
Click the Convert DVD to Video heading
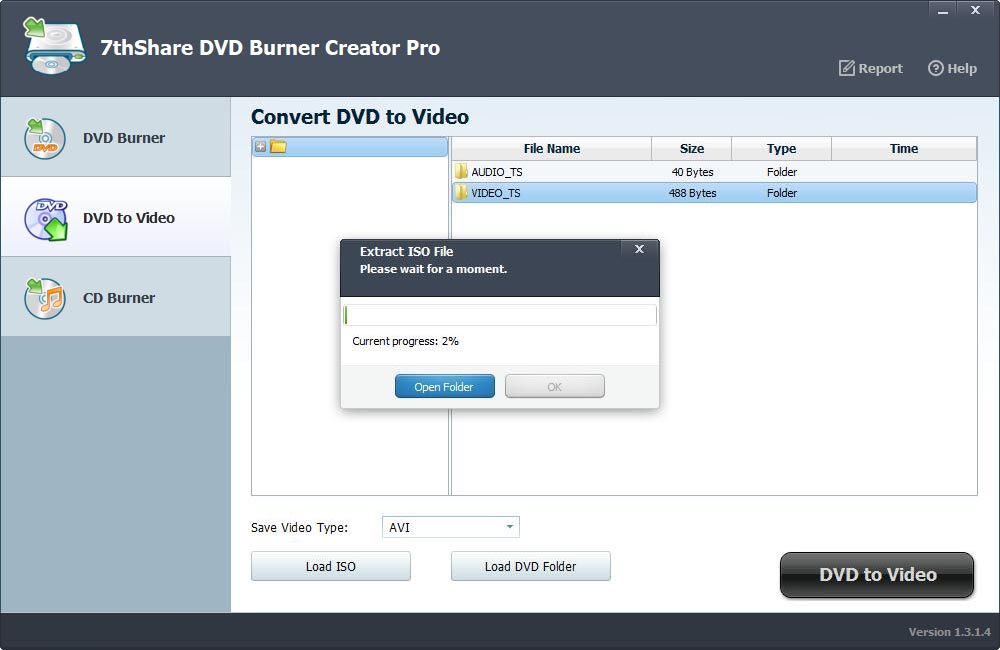[x=360, y=117]
